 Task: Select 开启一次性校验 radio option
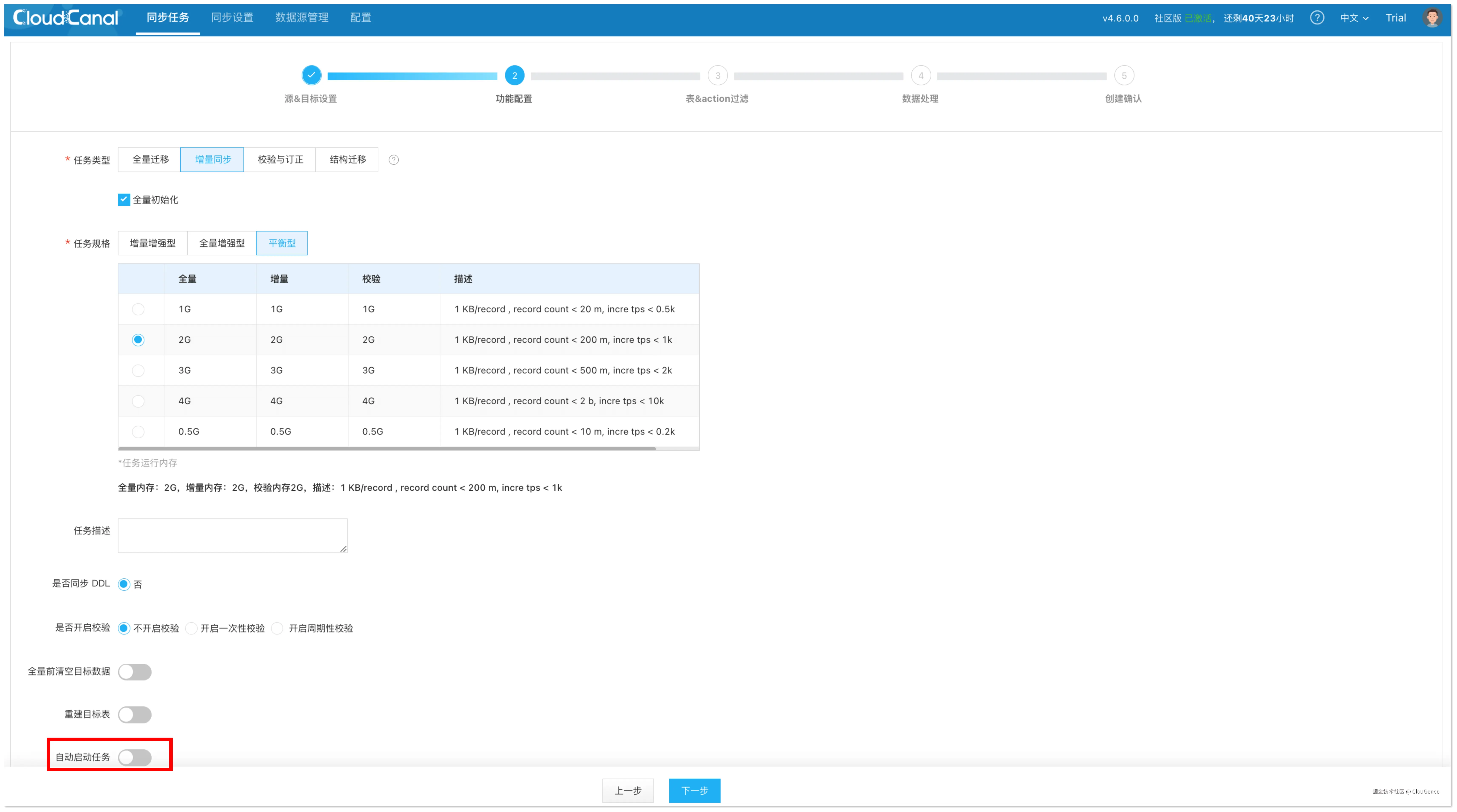click(x=192, y=628)
